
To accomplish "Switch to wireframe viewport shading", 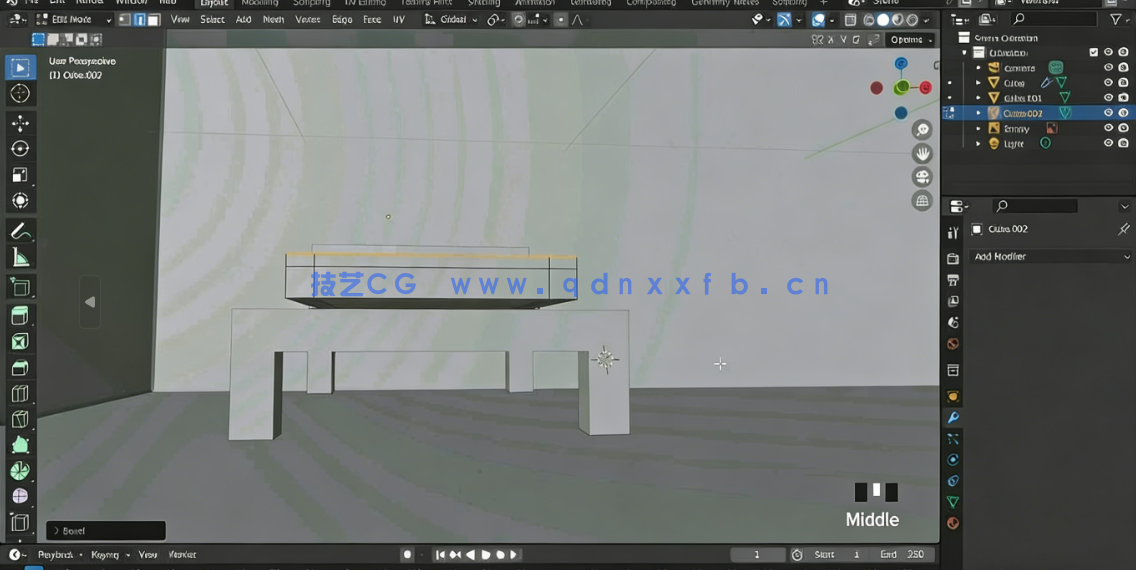I will tap(869, 20).
